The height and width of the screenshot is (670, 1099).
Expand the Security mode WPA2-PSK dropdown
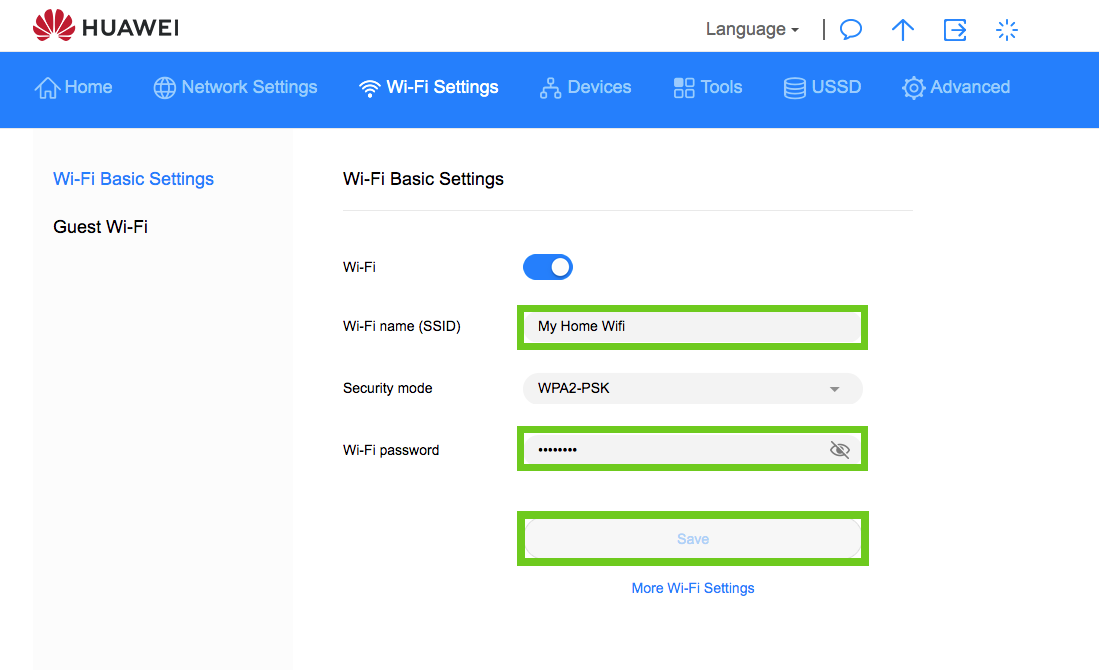point(692,388)
